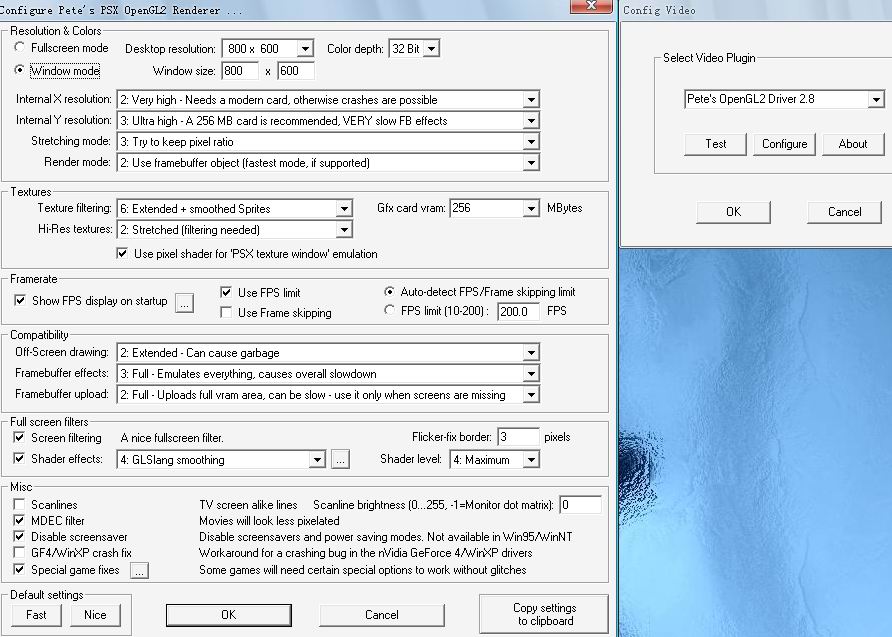This screenshot has height=637, width=892.
Task: Toggle Shader effects checkbox
Action: pos(19,458)
